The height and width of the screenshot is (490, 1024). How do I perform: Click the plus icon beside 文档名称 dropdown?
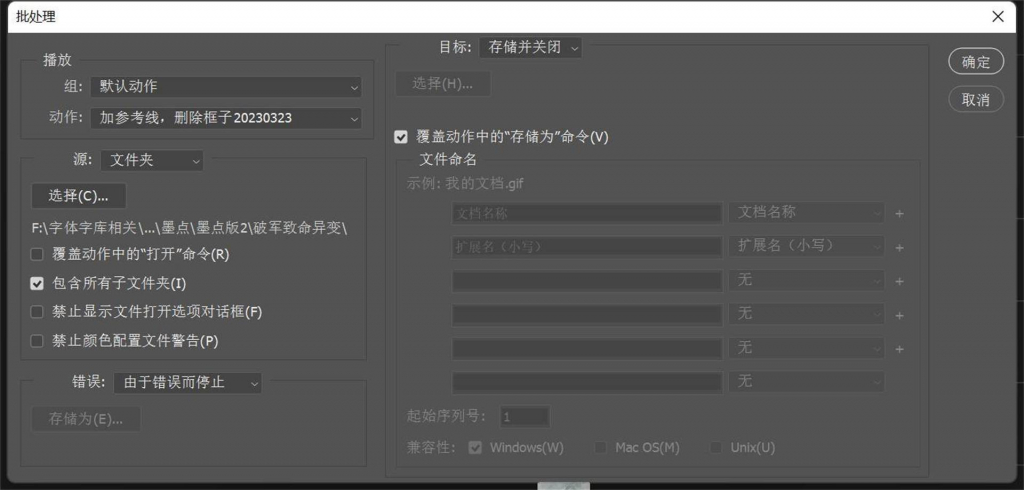pos(899,214)
